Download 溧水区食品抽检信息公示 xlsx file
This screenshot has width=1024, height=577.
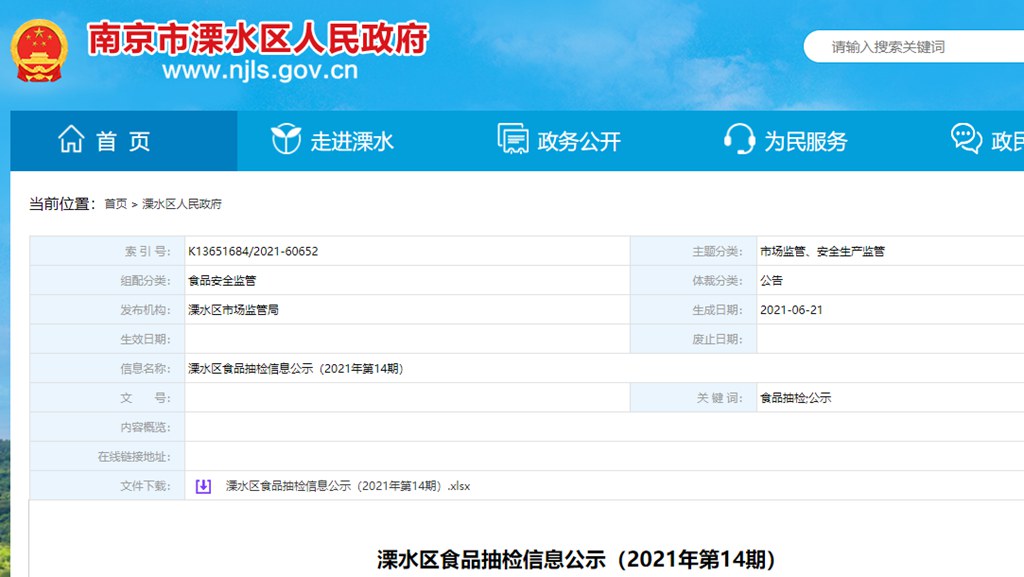347,486
